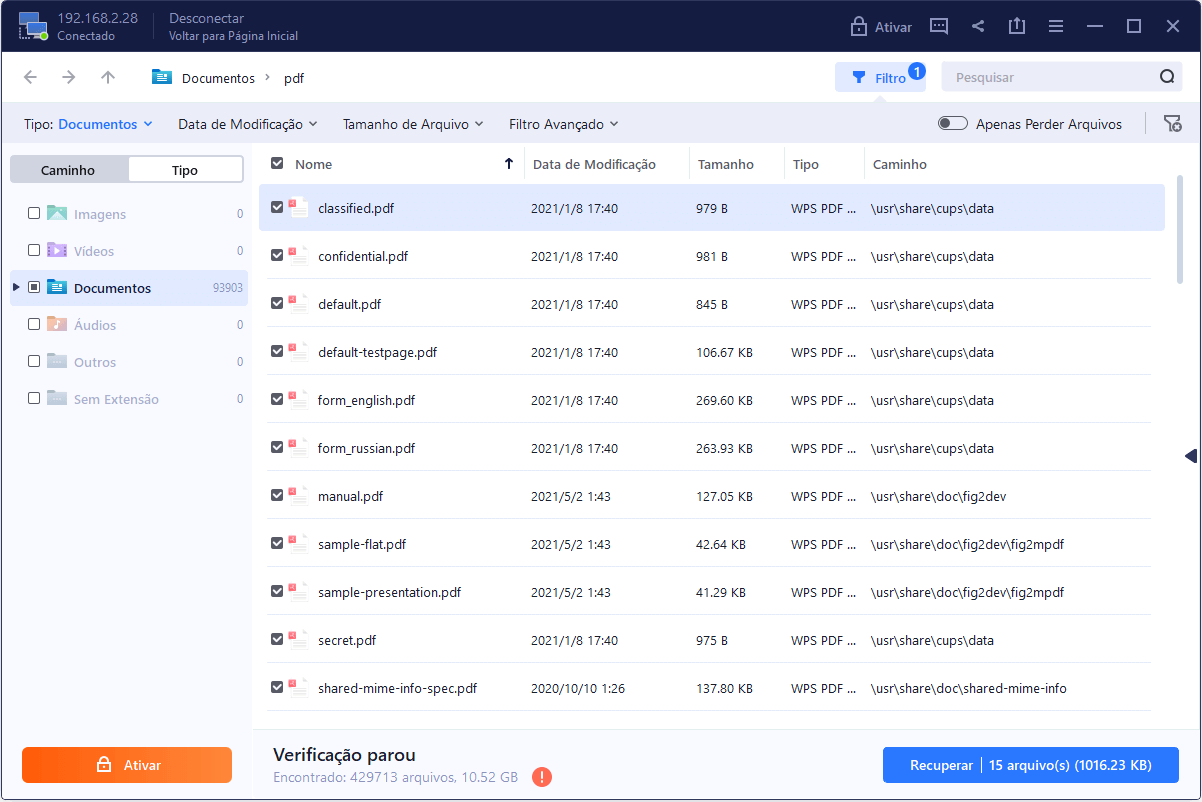The width and height of the screenshot is (1202, 802).
Task: Go back with the left arrow
Action: point(30,77)
